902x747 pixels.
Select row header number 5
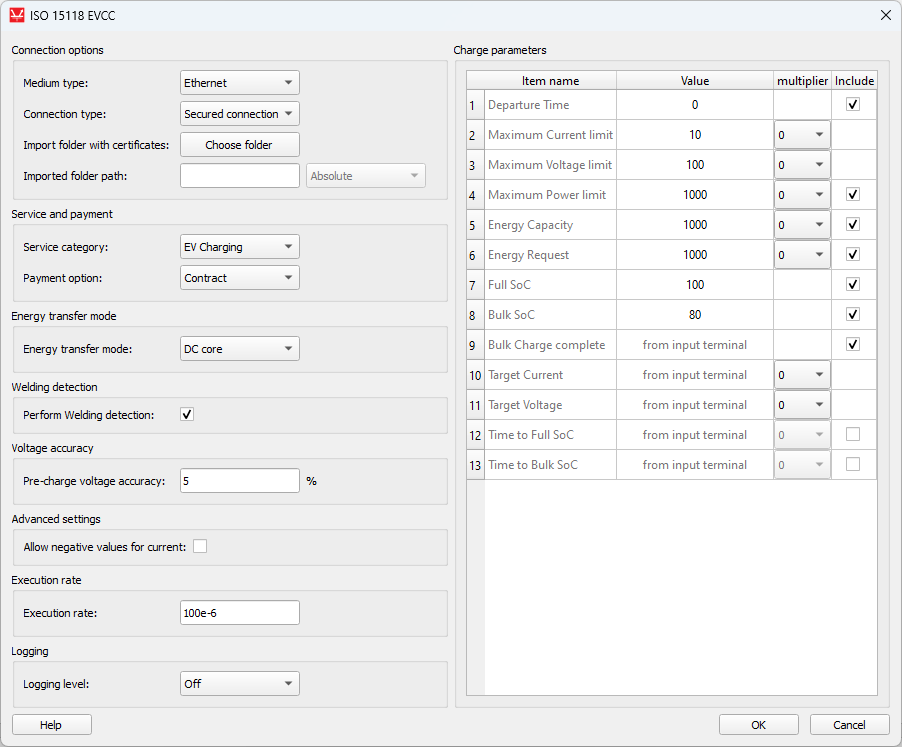476,224
